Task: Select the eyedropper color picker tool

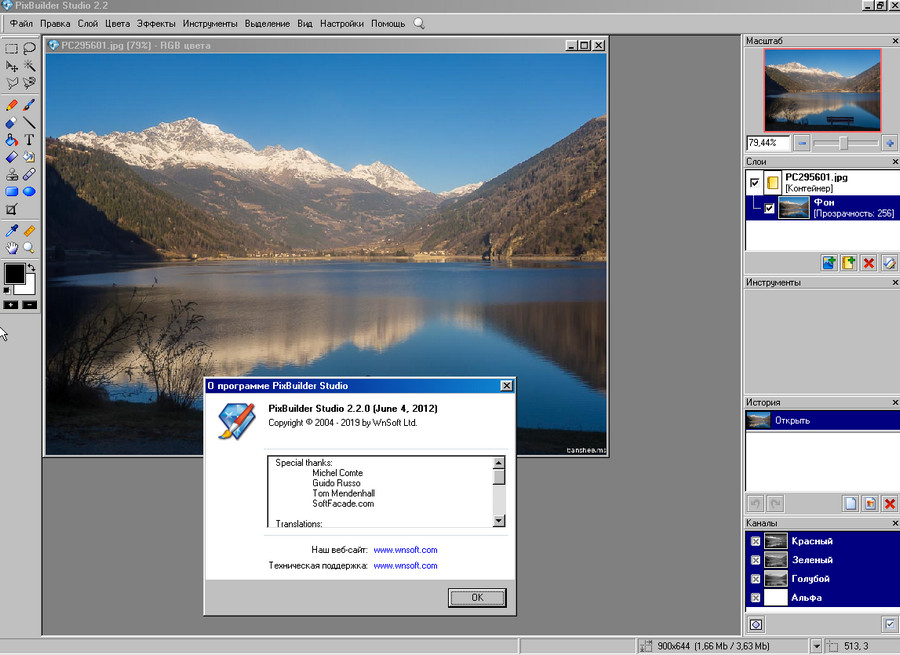Action: tap(11, 231)
